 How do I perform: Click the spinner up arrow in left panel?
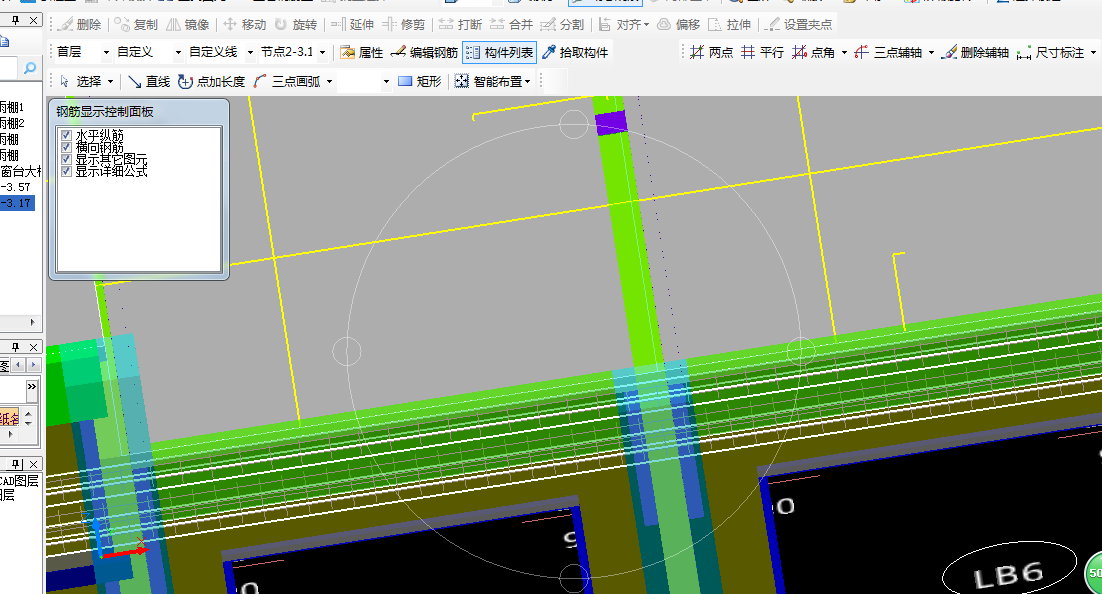click(x=28, y=413)
